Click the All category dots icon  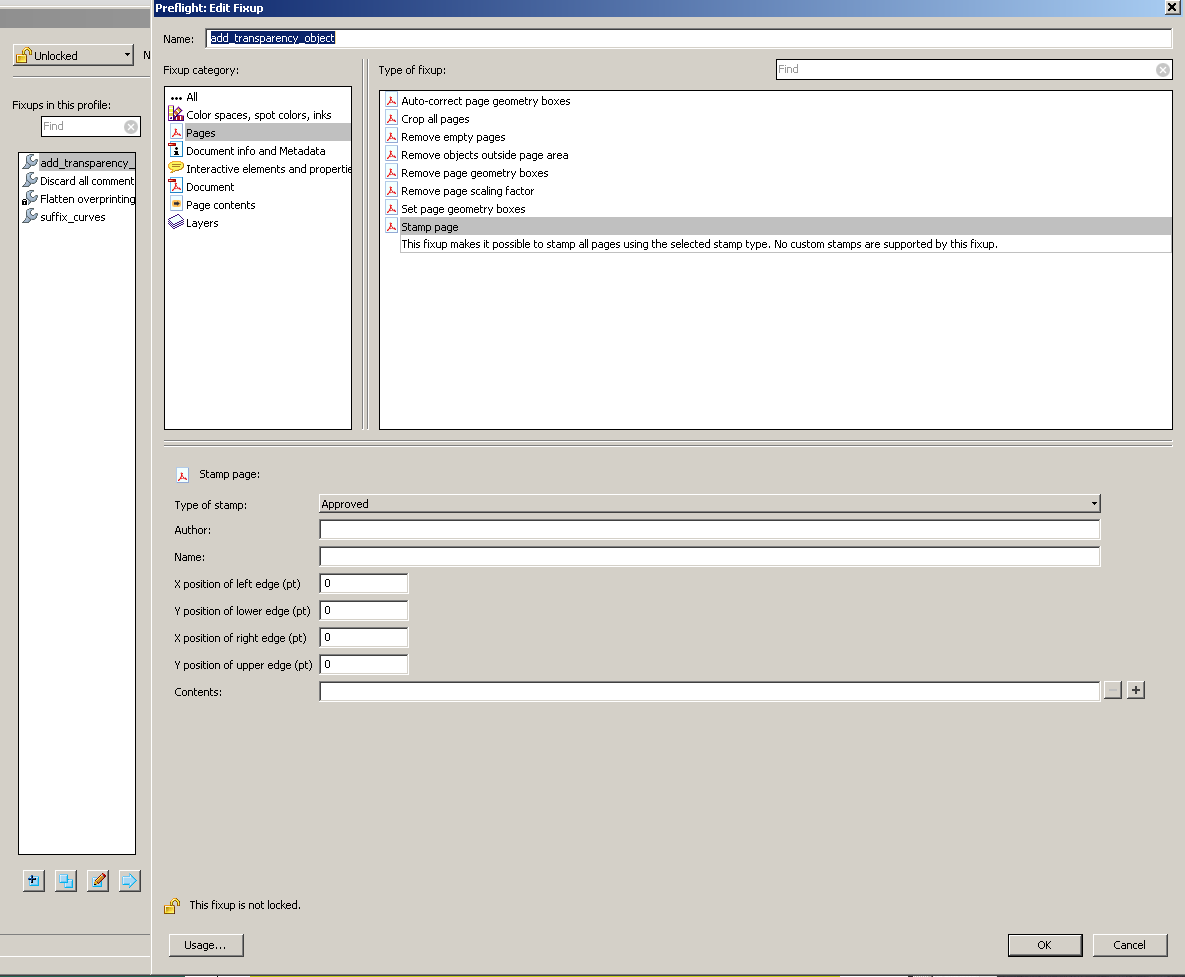[x=176, y=97]
